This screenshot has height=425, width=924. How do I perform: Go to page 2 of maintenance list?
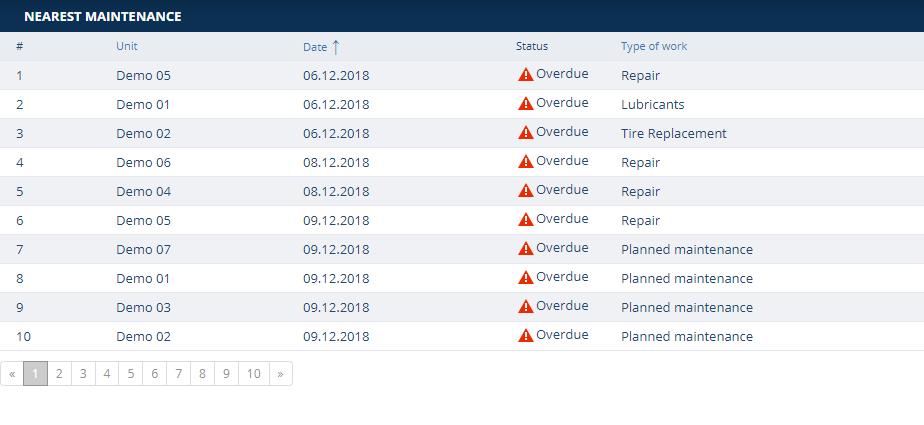[x=59, y=374]
